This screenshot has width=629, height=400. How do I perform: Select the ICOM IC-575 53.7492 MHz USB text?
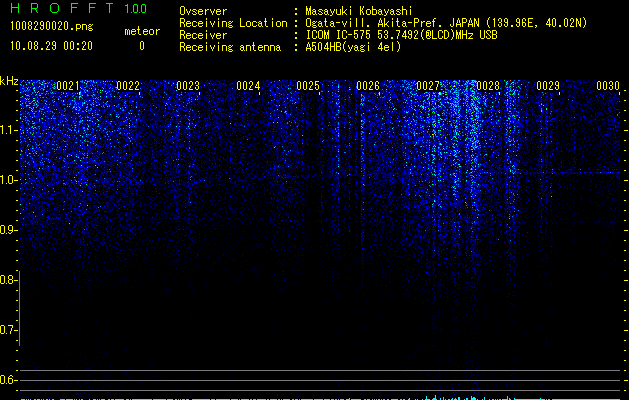point(402,35)
